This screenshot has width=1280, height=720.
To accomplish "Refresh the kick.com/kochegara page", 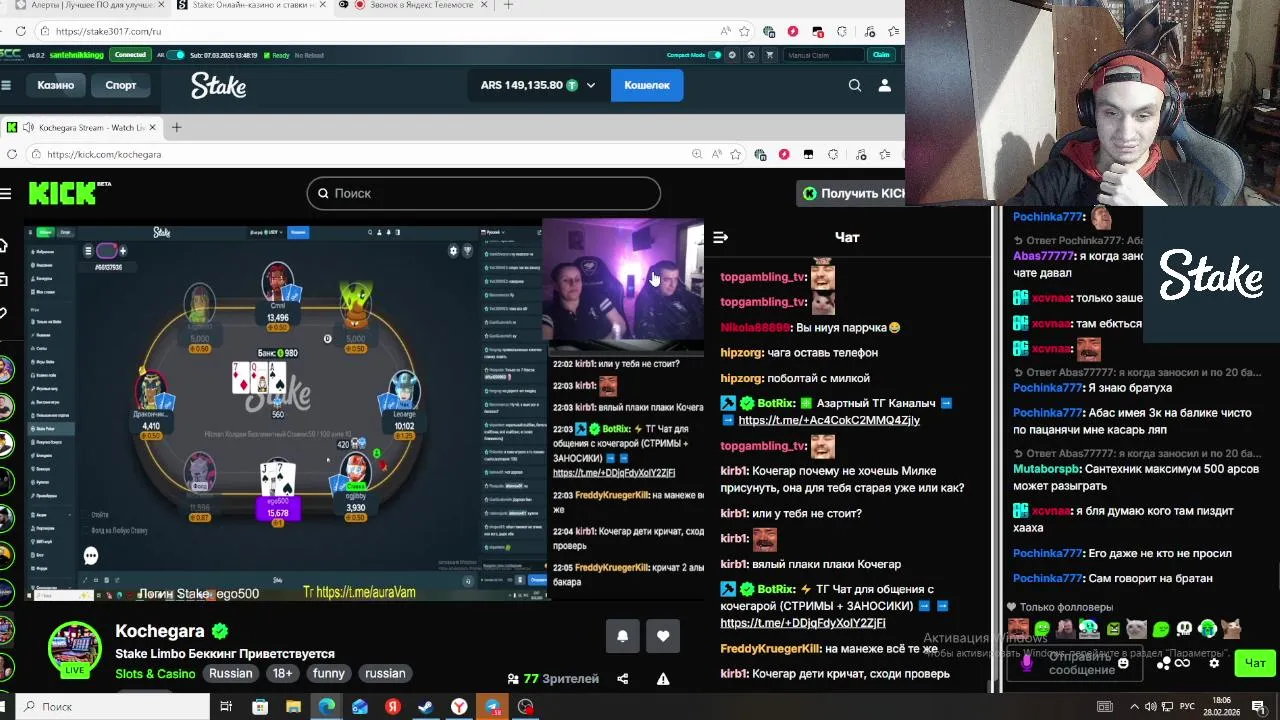I will [12, 154].
